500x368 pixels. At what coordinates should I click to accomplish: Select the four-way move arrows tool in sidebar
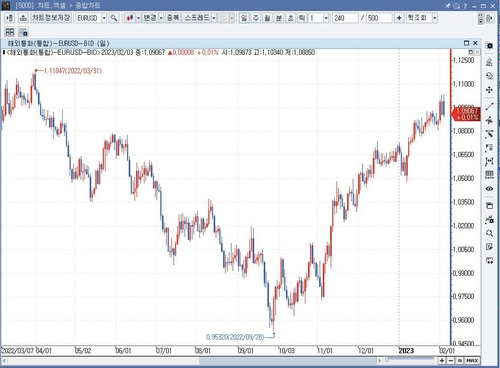pyautogui.click(x=489, y=90)
